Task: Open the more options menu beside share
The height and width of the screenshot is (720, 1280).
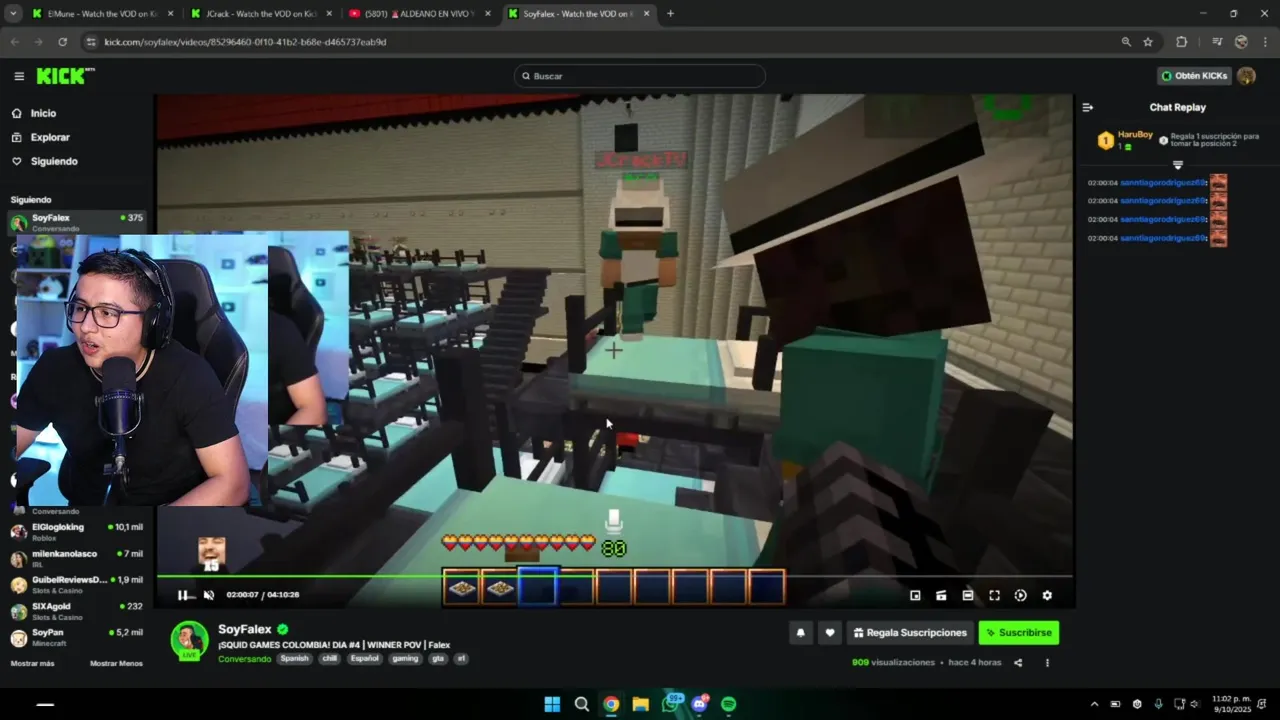Action: (1047, 663)
